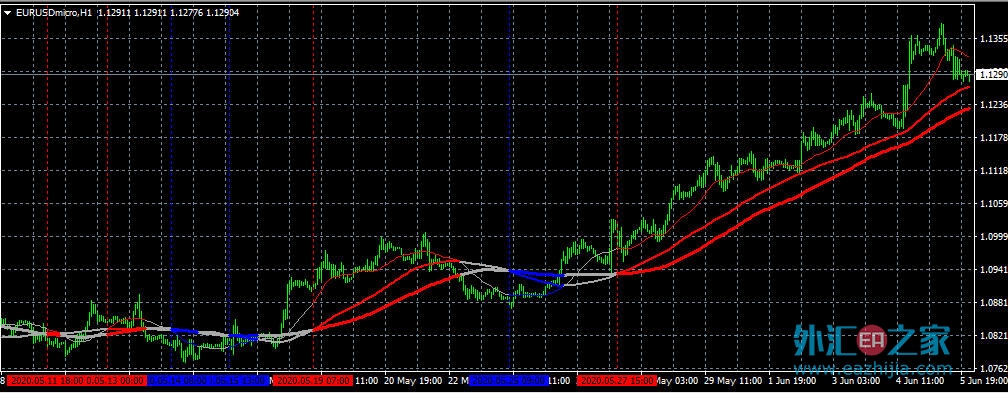Image resolution: width=1008 pixels, height=393 pixels.
Task: Select the red 2020.05.19 07:00 date marker
Action: (x=314, y=381)
